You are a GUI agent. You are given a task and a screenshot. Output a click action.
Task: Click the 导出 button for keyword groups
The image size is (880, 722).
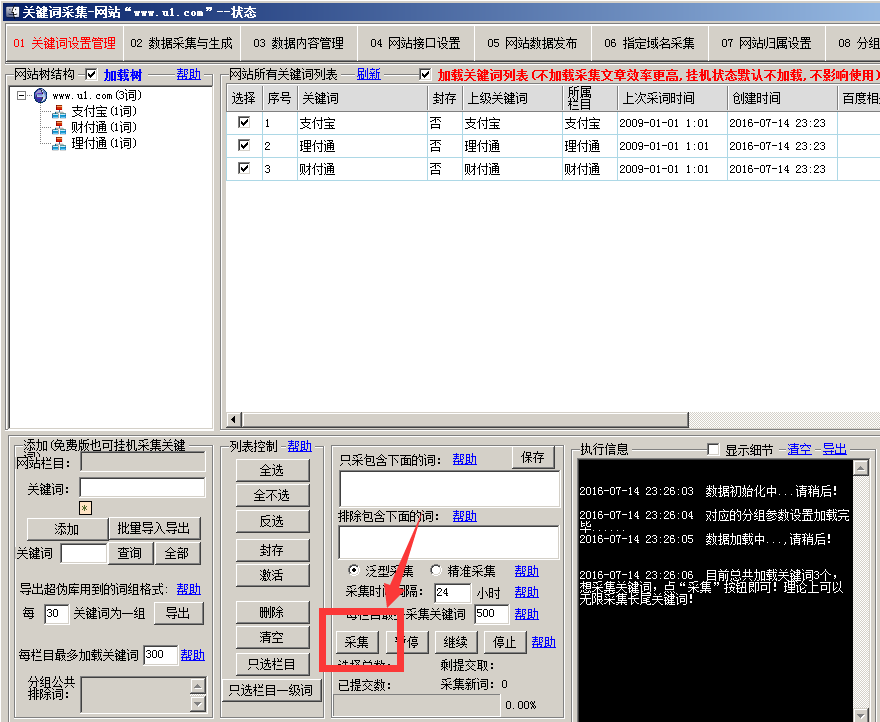(x=178, y=613)
